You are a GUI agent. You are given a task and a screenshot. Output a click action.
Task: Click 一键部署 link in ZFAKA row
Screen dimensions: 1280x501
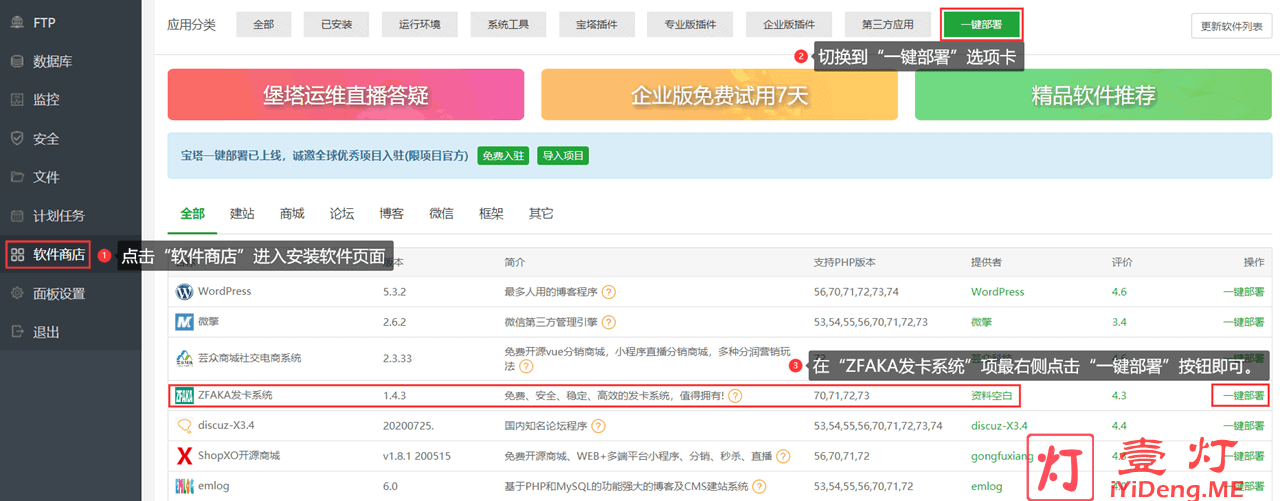[x=1242, y=396]
